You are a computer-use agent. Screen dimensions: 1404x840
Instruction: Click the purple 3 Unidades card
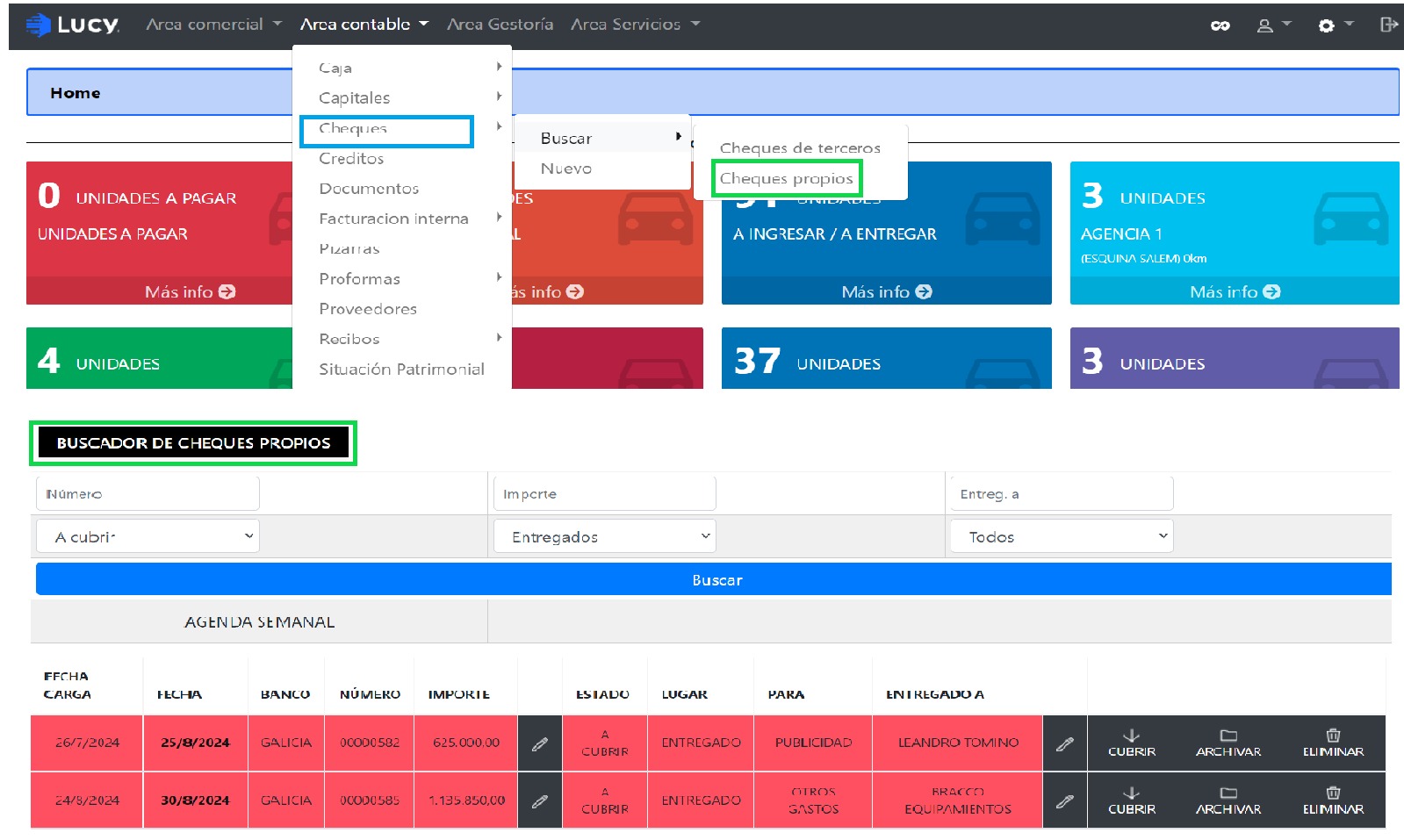point(1235,358)
